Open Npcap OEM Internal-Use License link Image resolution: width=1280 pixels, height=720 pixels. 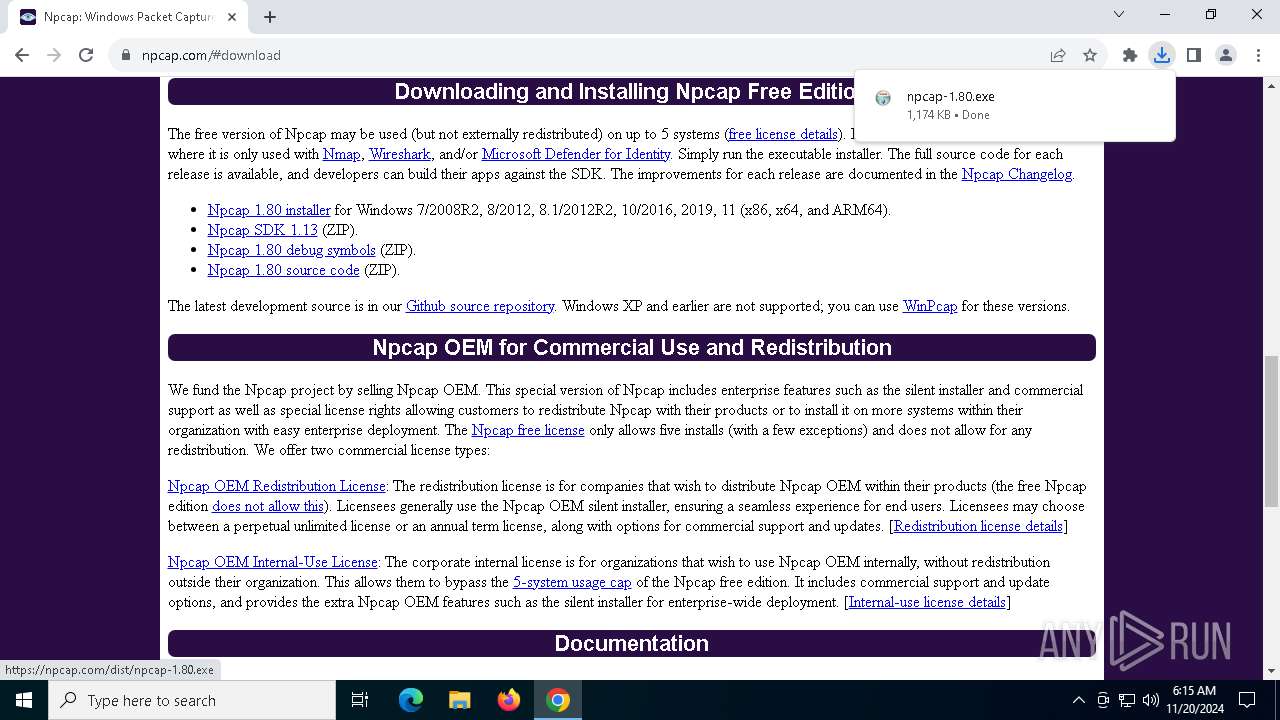pos(273,562)
